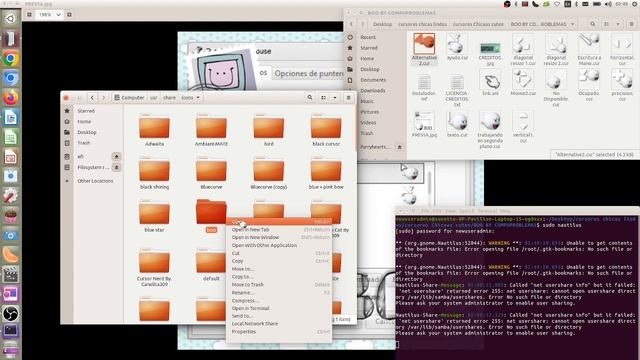Click the Desktop breadcrumb in the BOO window

[x=382, y=24]
